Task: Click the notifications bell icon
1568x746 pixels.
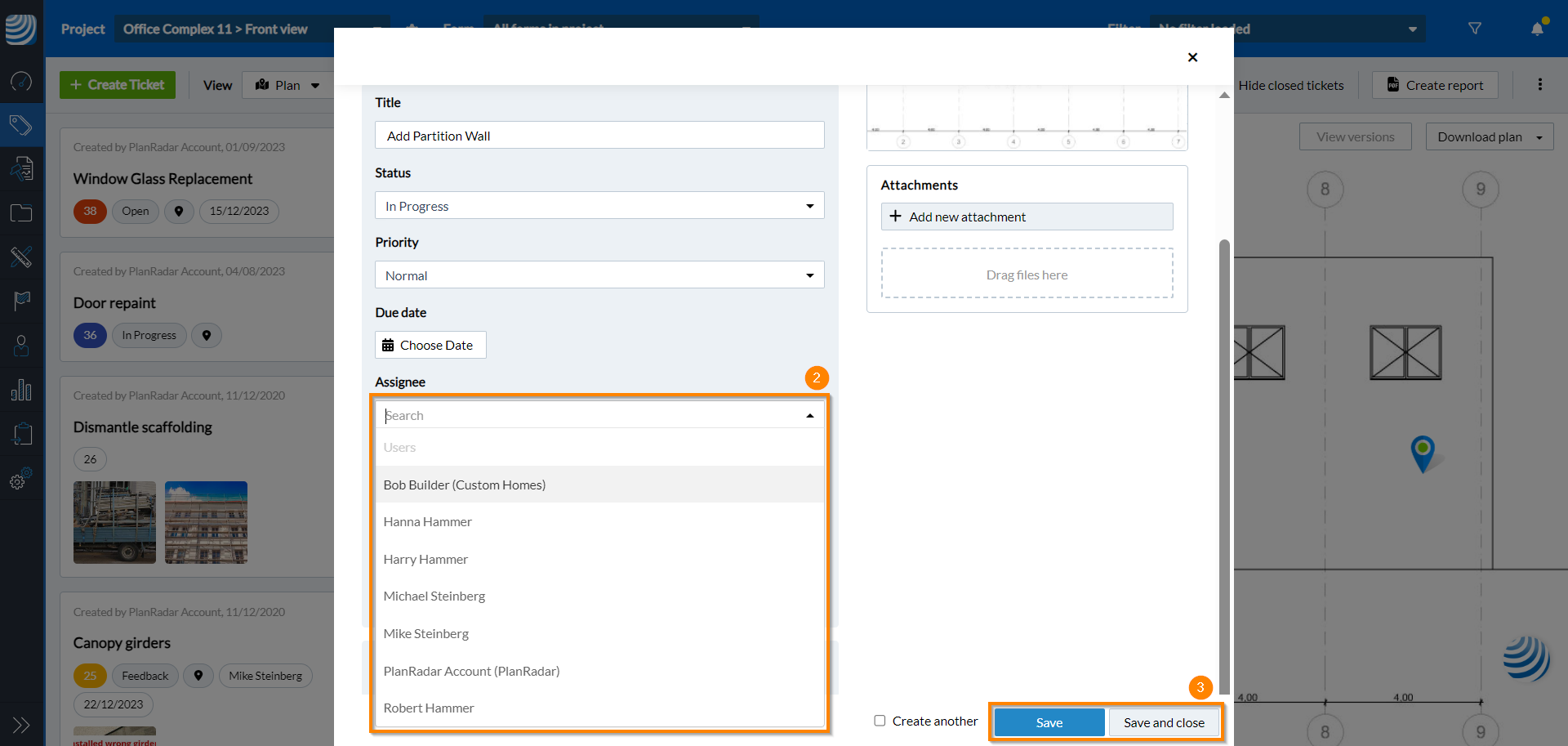Action: (1538, 29)
